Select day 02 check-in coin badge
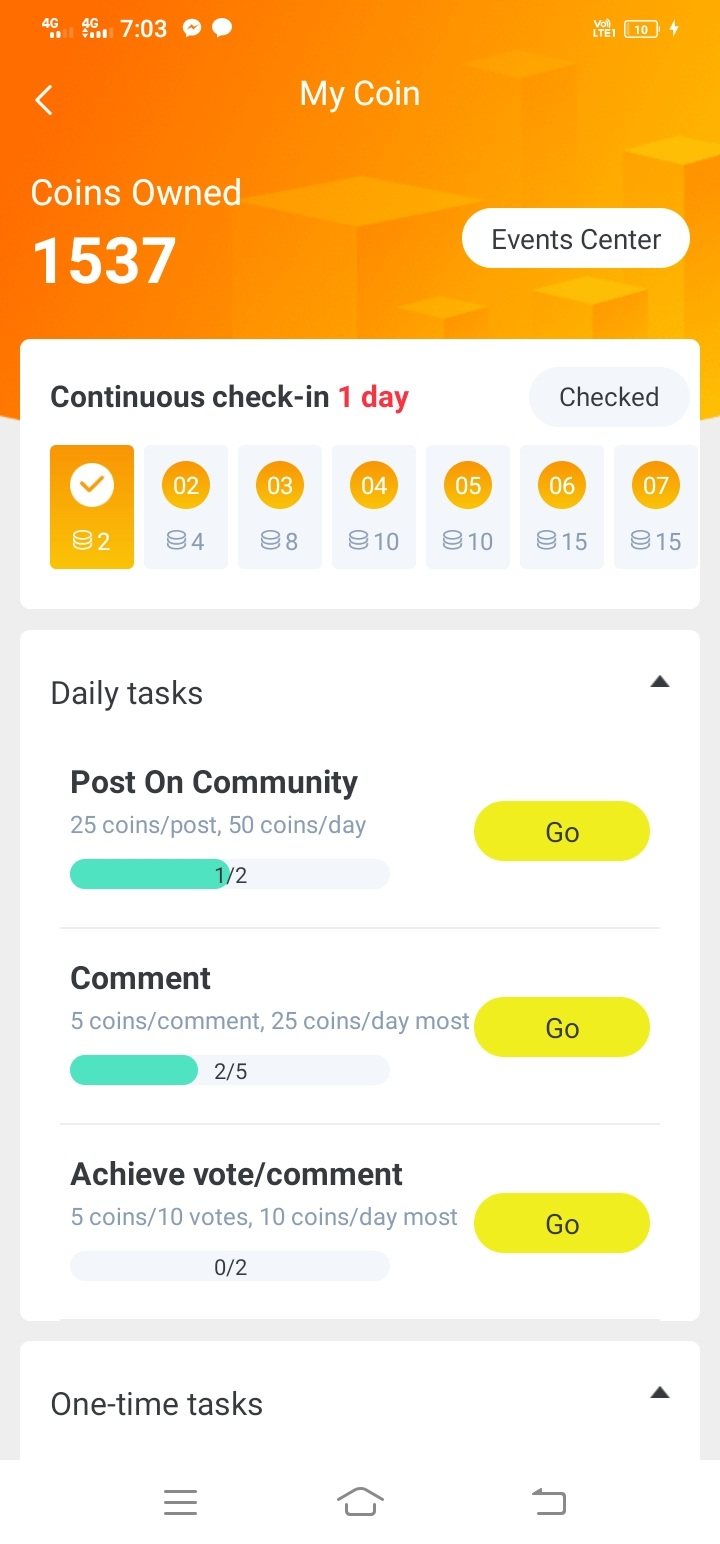720x1544 pixels. (x=186, y=486)
